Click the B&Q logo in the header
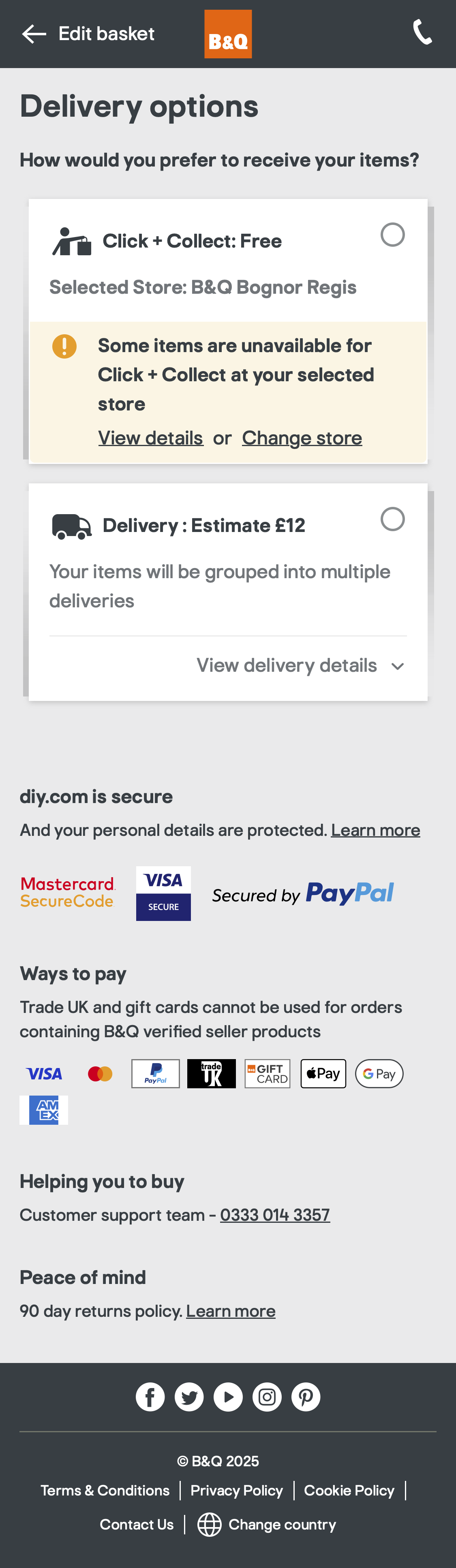The width and height of the screenshot is (456, 1568). [x=228, y=34]
